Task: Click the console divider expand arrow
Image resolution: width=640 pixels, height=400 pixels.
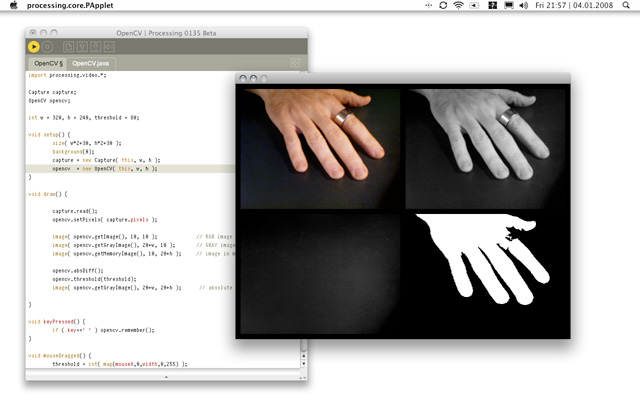Action: 166,377
